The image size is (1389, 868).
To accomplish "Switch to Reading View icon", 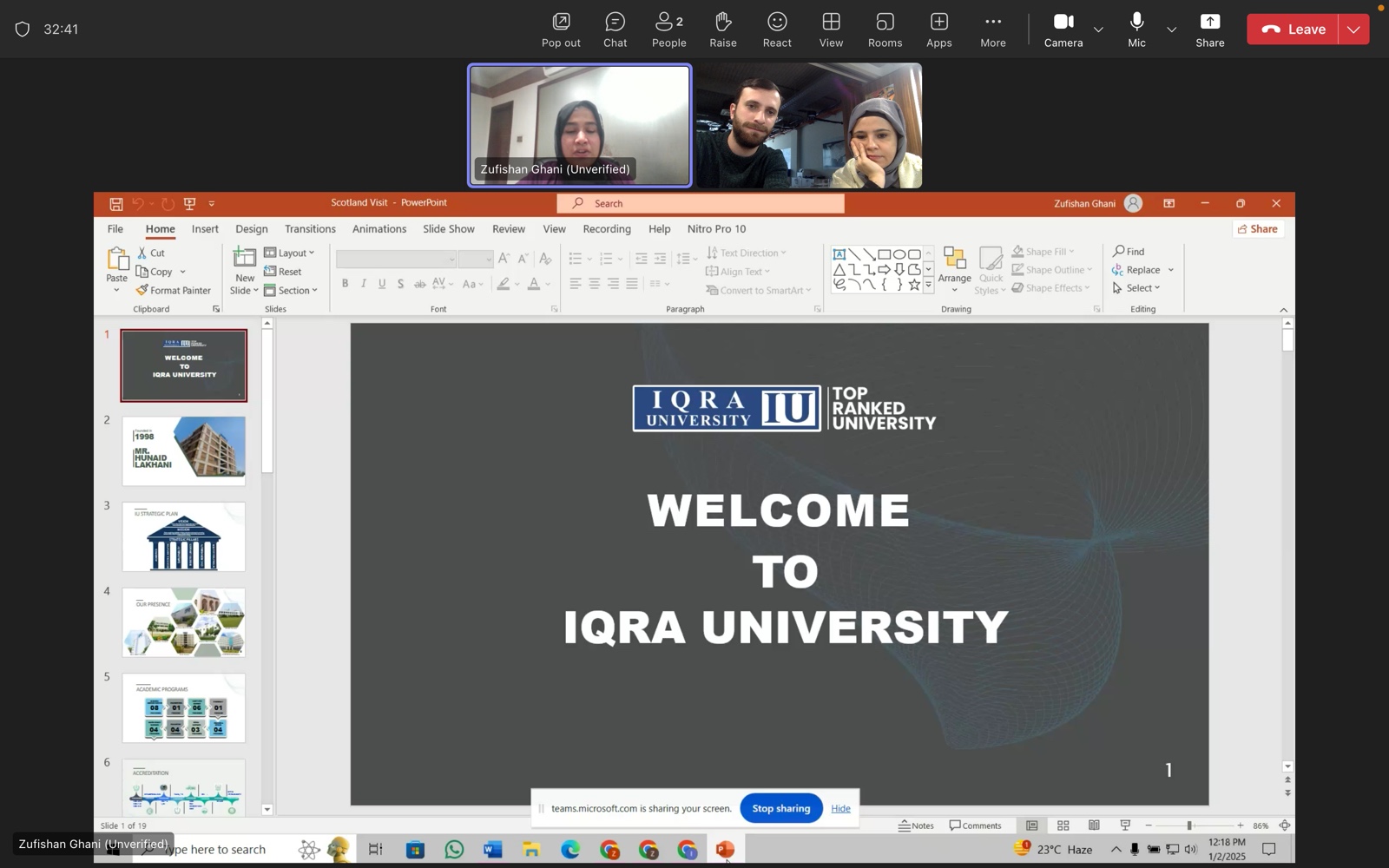I will [x=1094, y=825].
